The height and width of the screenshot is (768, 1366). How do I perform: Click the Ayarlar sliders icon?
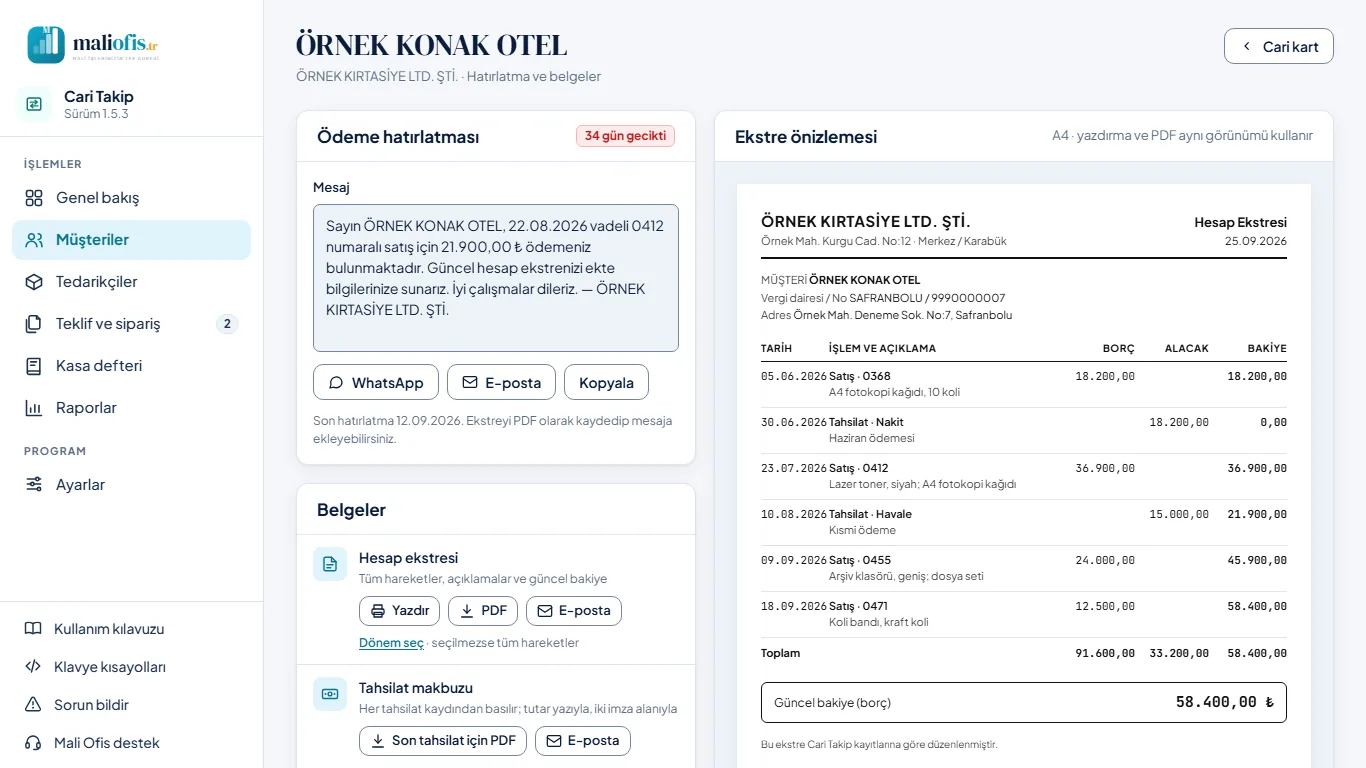tap(34, 485)
